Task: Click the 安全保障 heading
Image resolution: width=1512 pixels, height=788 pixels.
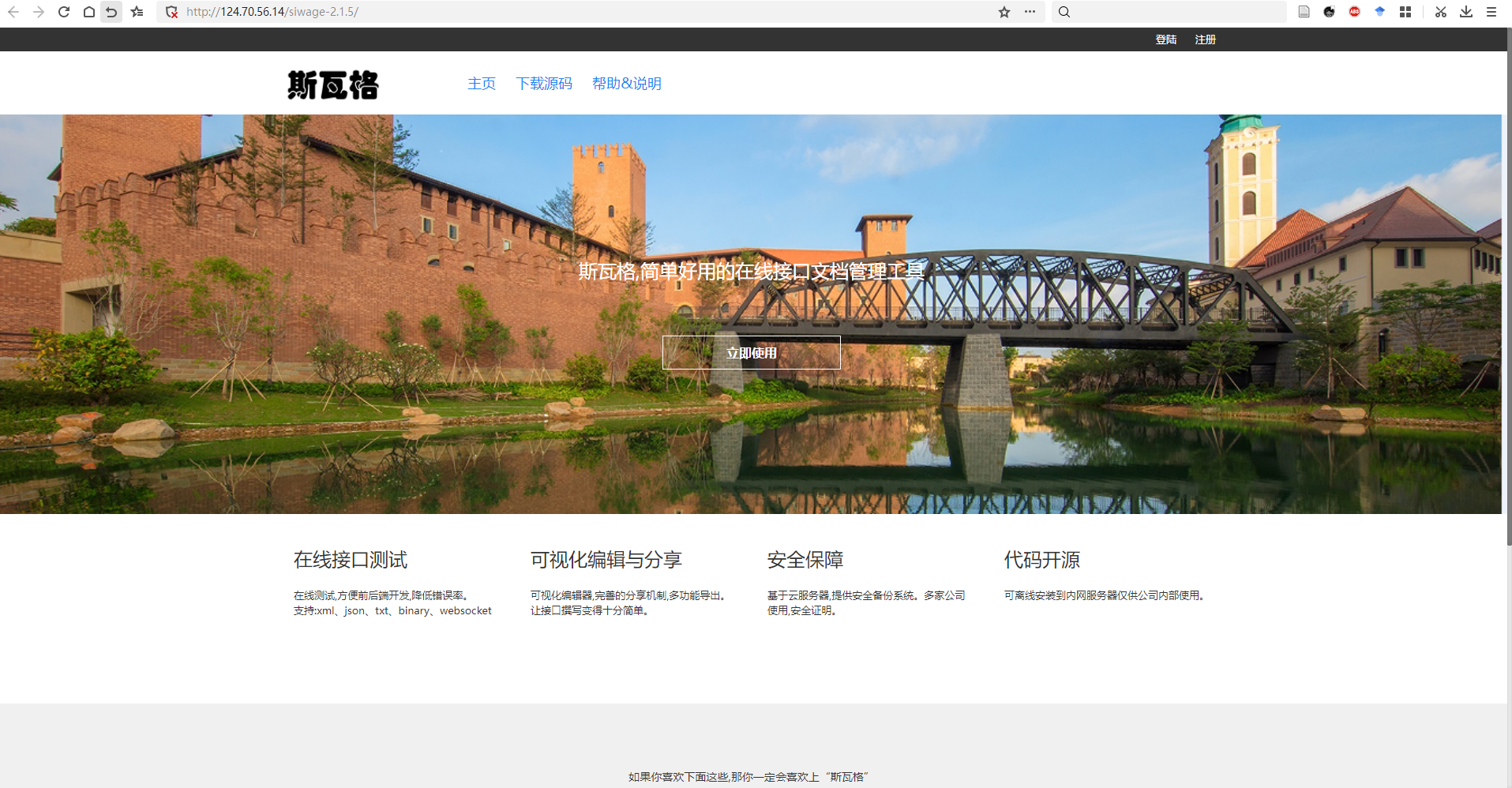Action: click(805, 560)
